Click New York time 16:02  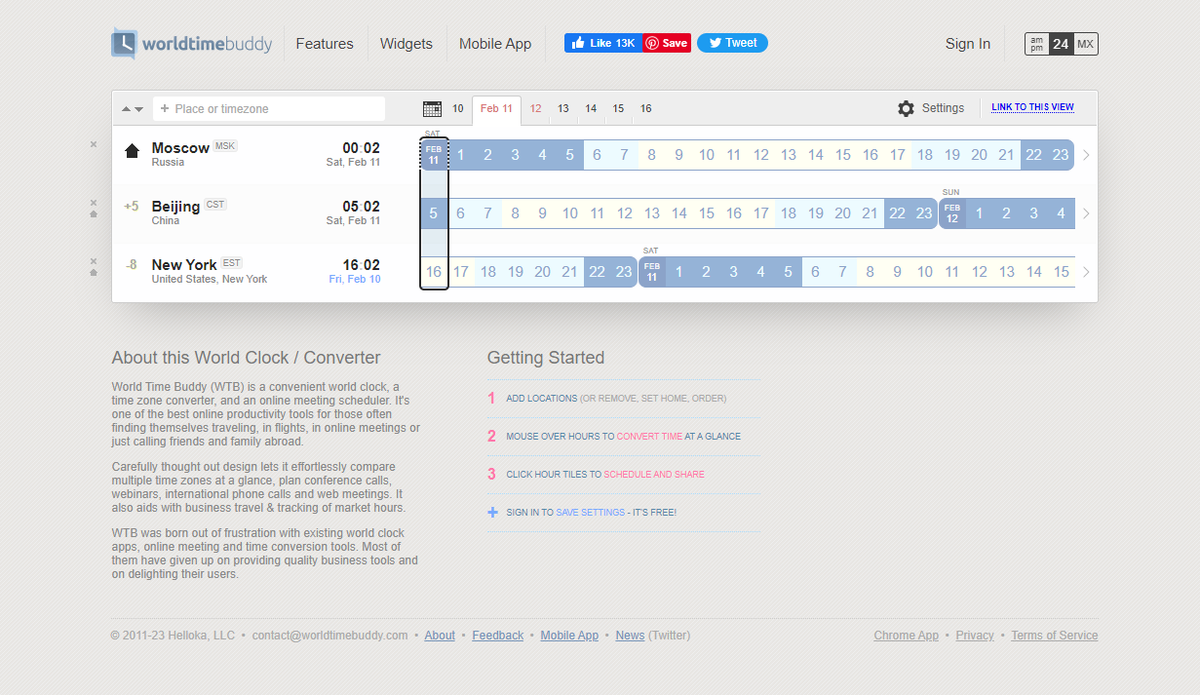pyautogui.click(x=361, y=265)
